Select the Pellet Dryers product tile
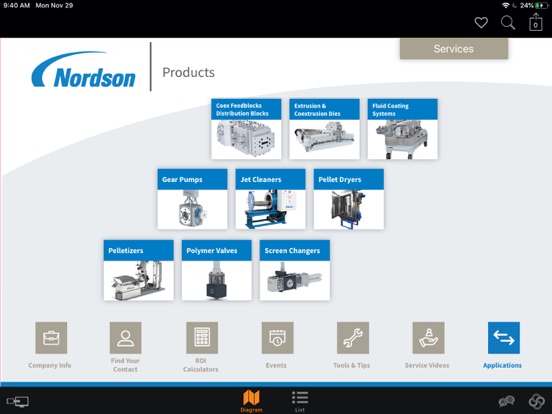Screen dimensions: 552x414 coord(349,199)
